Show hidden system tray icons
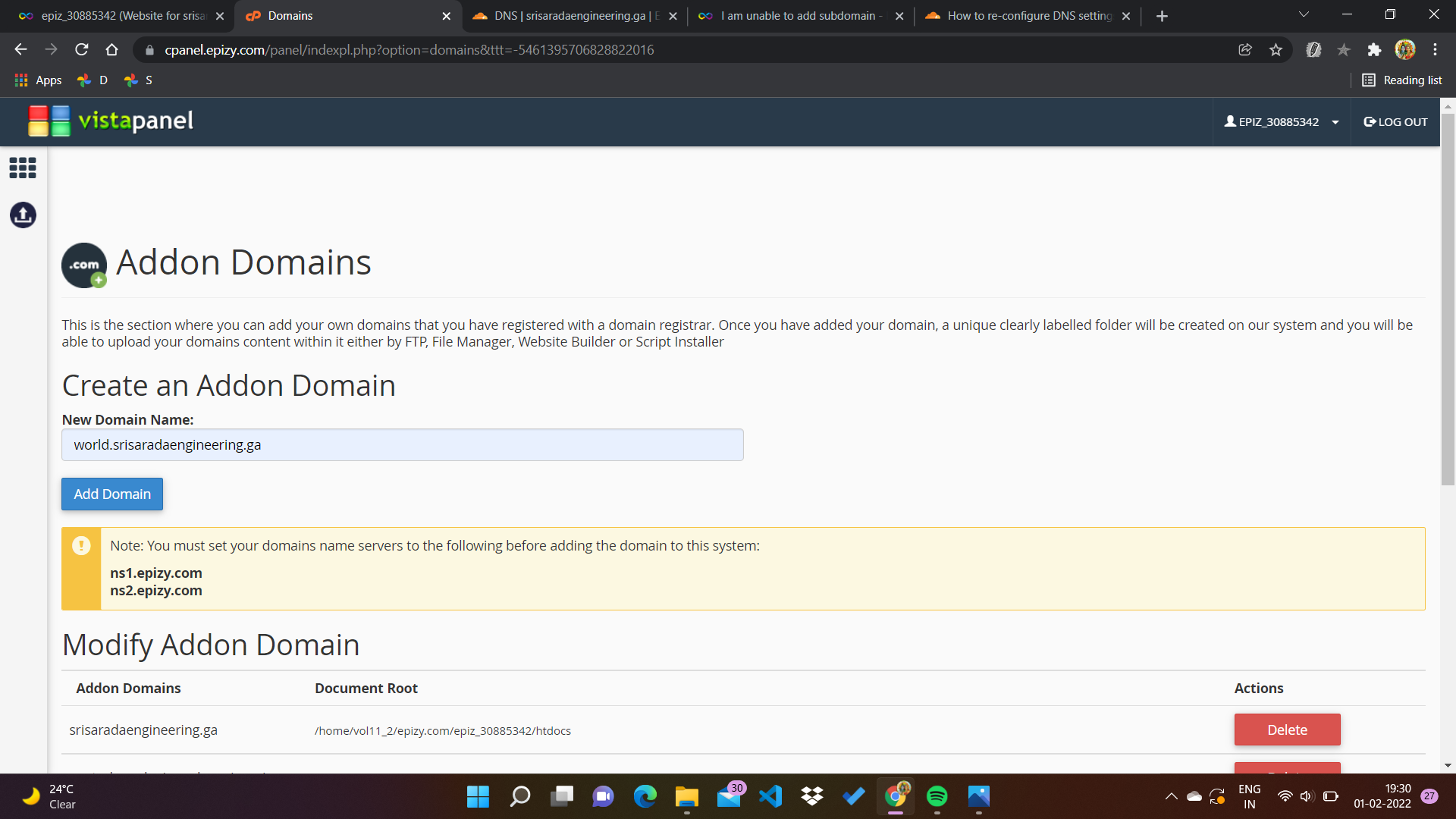The height and width of the screenshot is (819, 1456). click(1171, 796)
